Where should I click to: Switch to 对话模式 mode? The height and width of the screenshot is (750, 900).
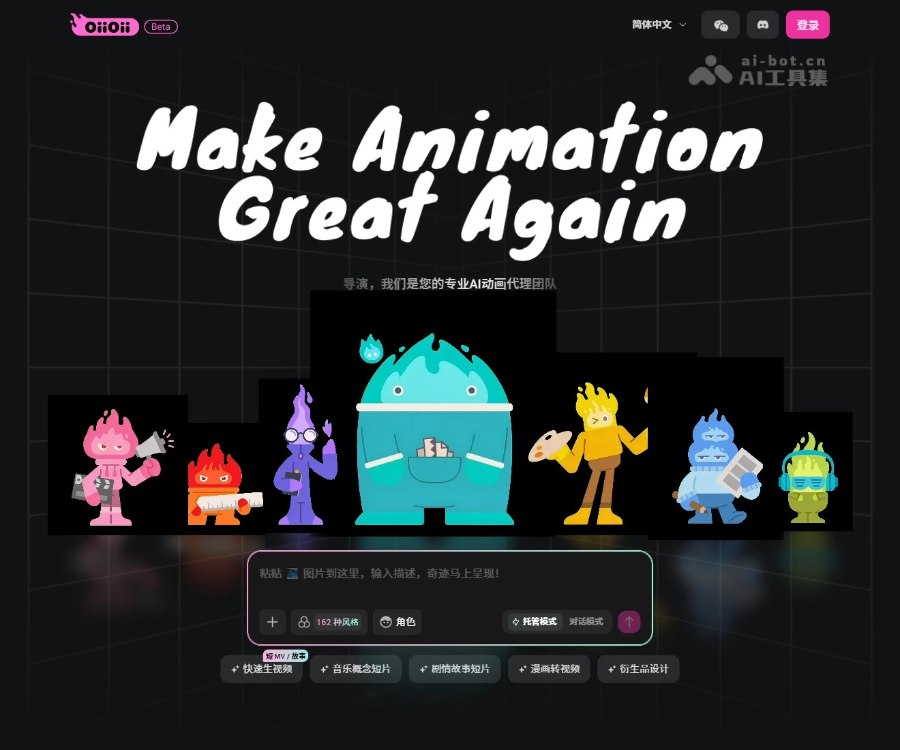tap(586, 622)
